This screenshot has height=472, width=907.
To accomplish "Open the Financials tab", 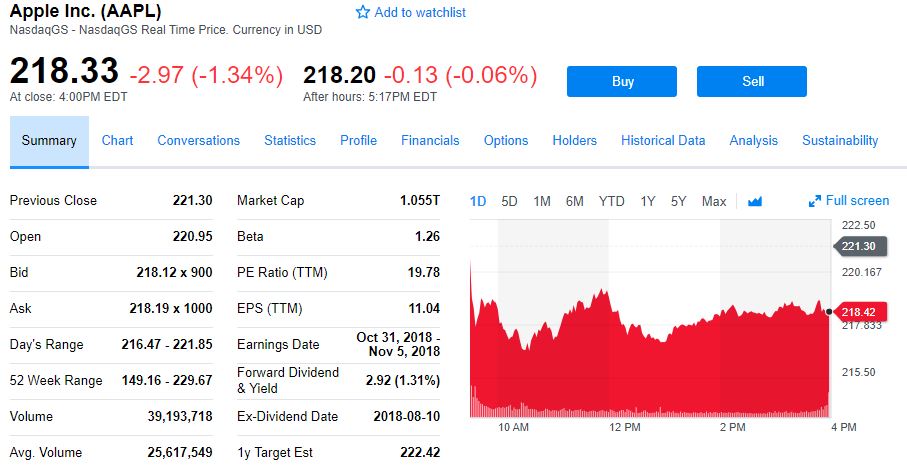I will (x=430, y=141).
